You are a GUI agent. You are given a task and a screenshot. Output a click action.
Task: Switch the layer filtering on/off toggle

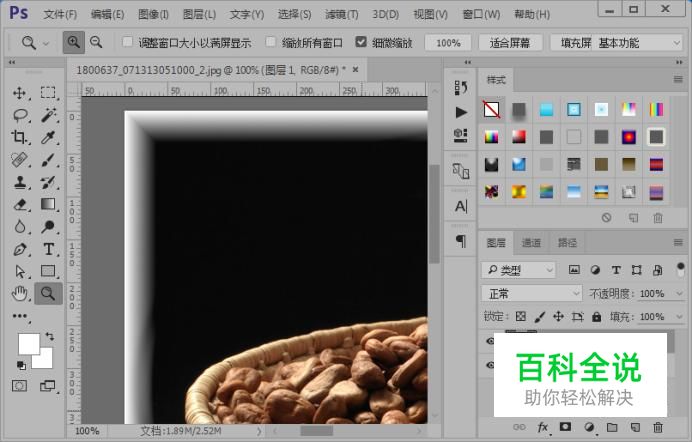tap(681, 270)
